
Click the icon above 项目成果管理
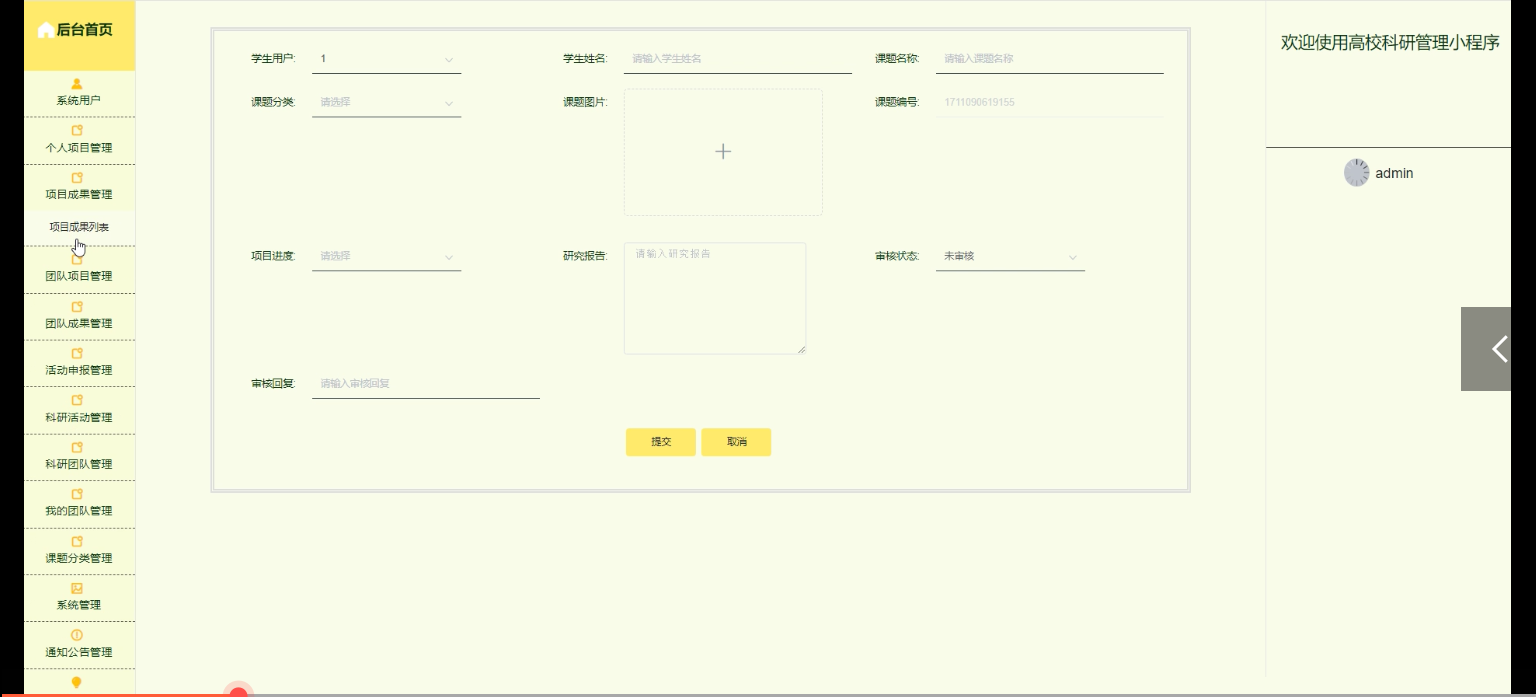78,178
